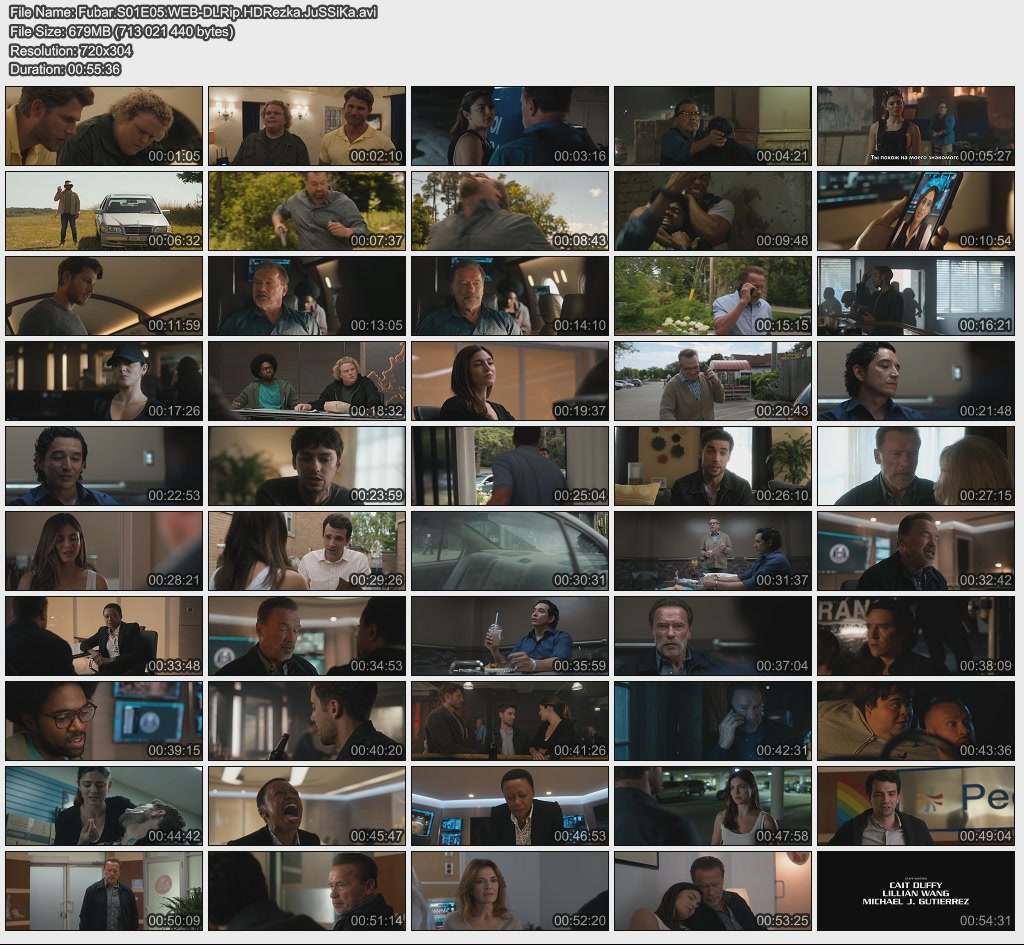
Task: Select the thumbnail stamped 00:03:16
Action: pyautogui.click(x=510, y=126)
